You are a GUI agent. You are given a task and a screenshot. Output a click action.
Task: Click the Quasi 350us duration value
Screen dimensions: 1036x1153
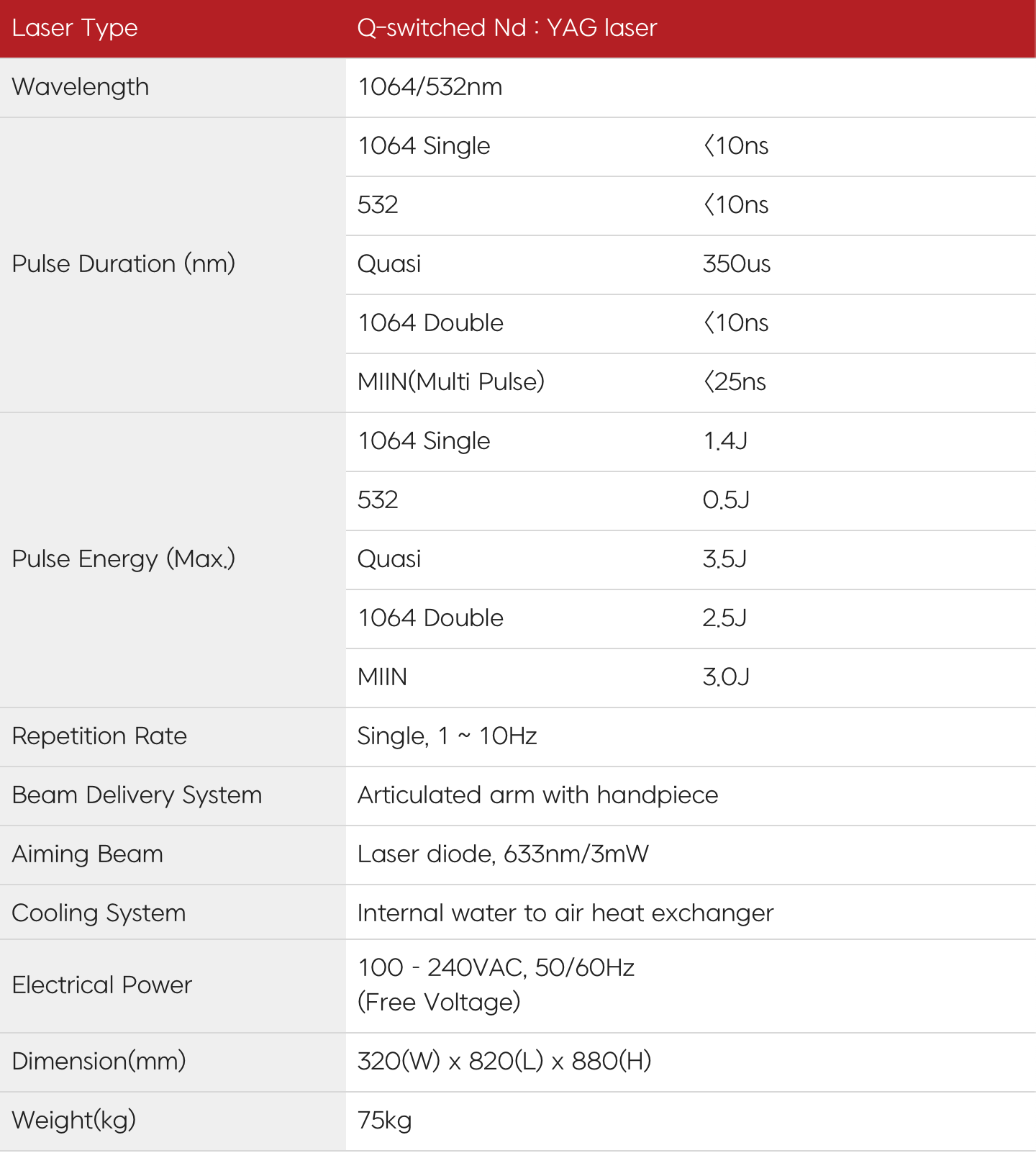pos(737,264)
